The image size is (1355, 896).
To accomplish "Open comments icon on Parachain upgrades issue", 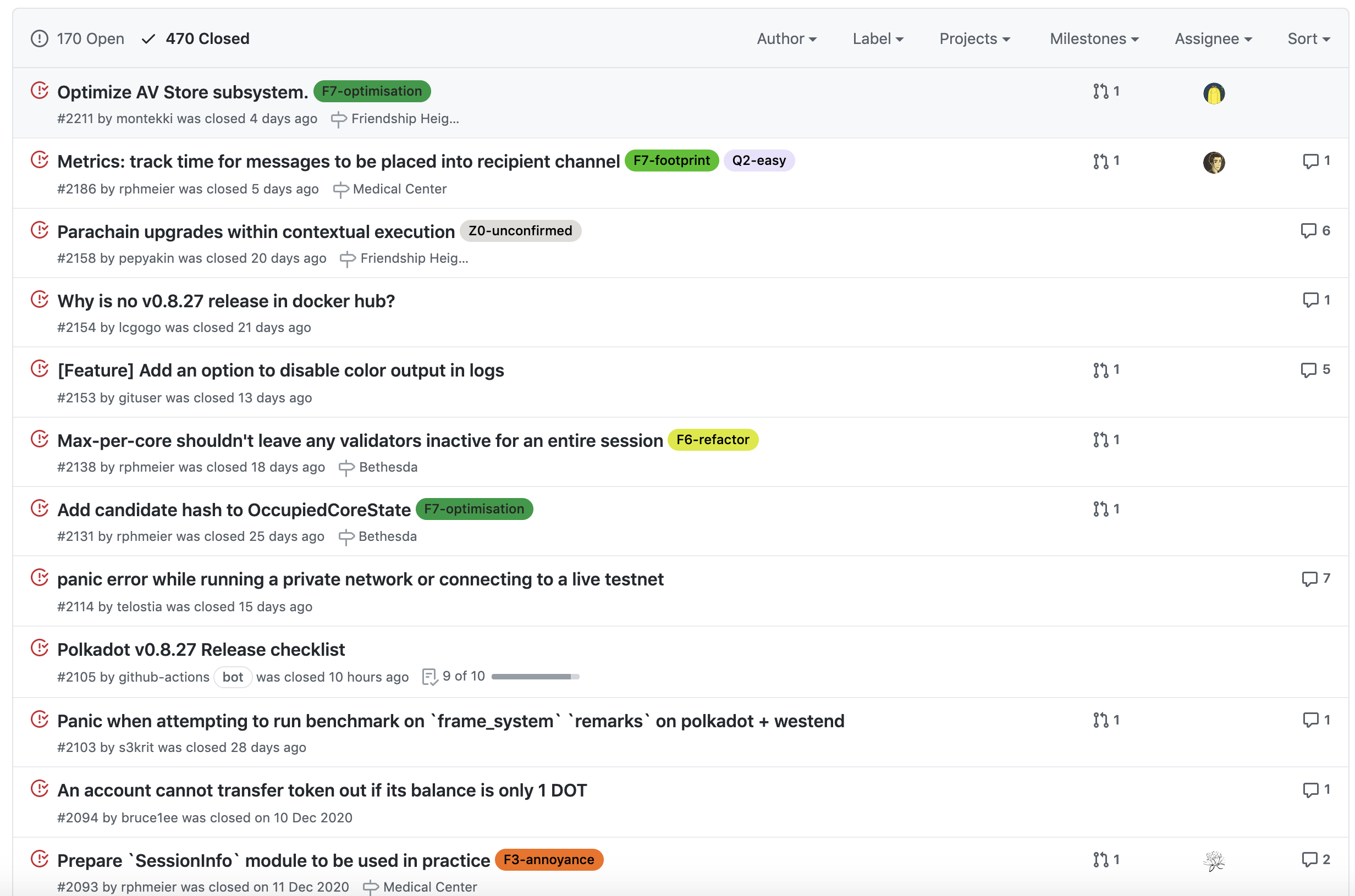I will coord(1308,231).
